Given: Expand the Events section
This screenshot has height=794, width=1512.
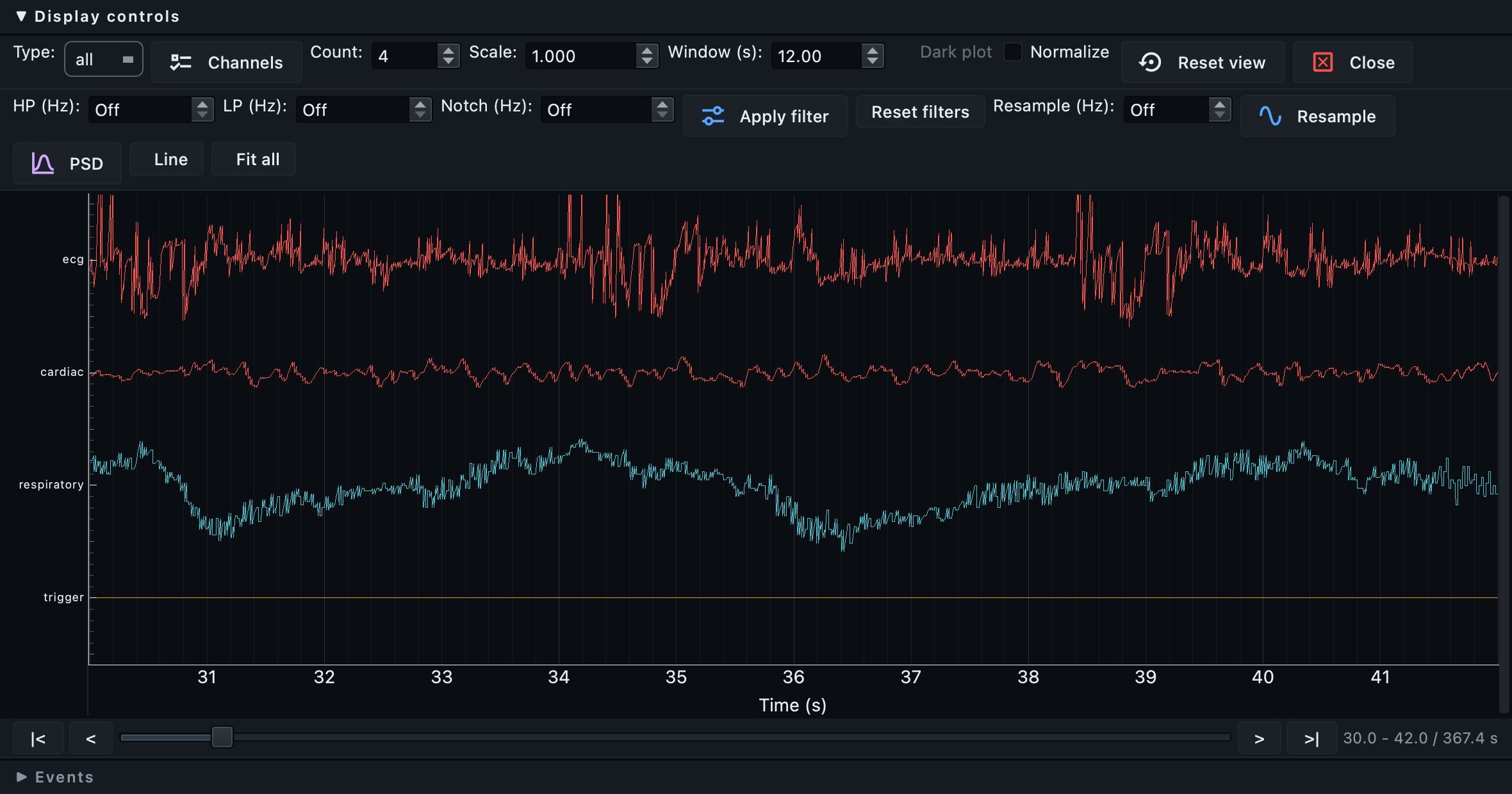Looking at the screenshot, I should point(22,777).
